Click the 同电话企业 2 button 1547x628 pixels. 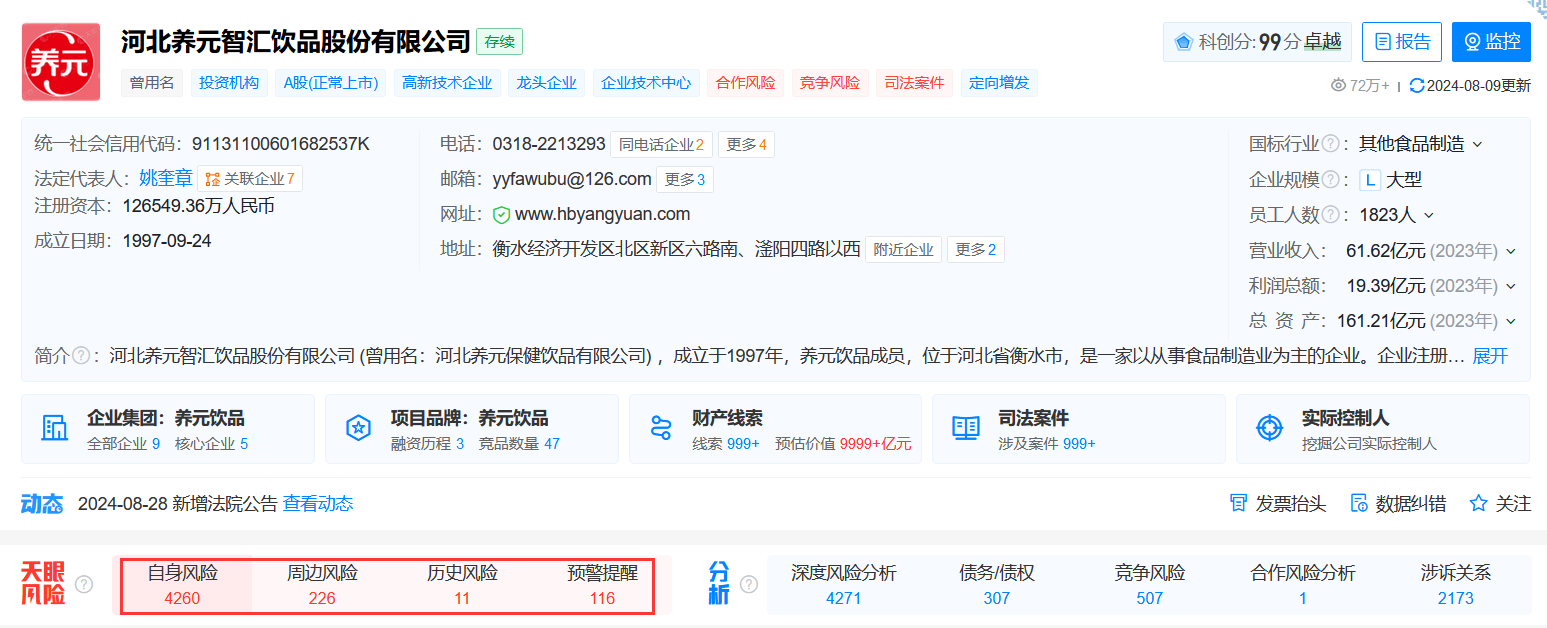[661, 145]
